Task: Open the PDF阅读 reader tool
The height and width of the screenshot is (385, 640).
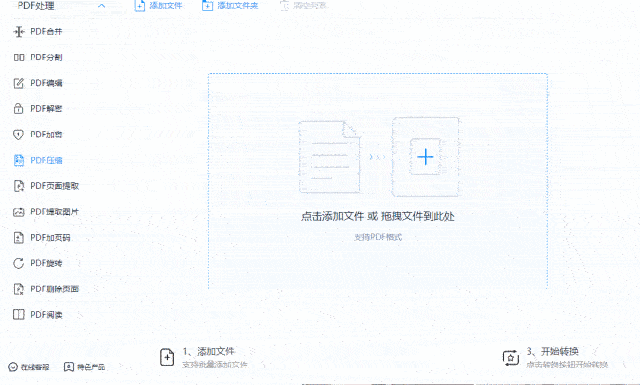Action: 38,314
